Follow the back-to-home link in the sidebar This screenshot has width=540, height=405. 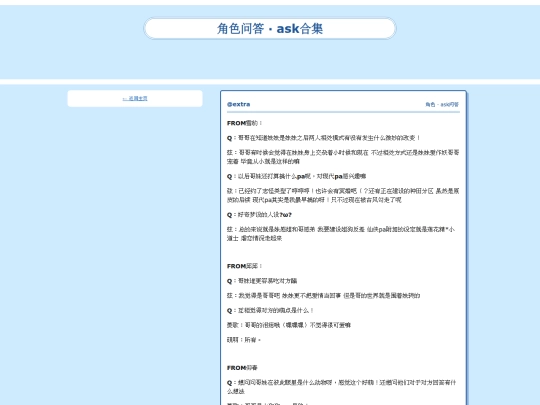[x=135, y=98]
